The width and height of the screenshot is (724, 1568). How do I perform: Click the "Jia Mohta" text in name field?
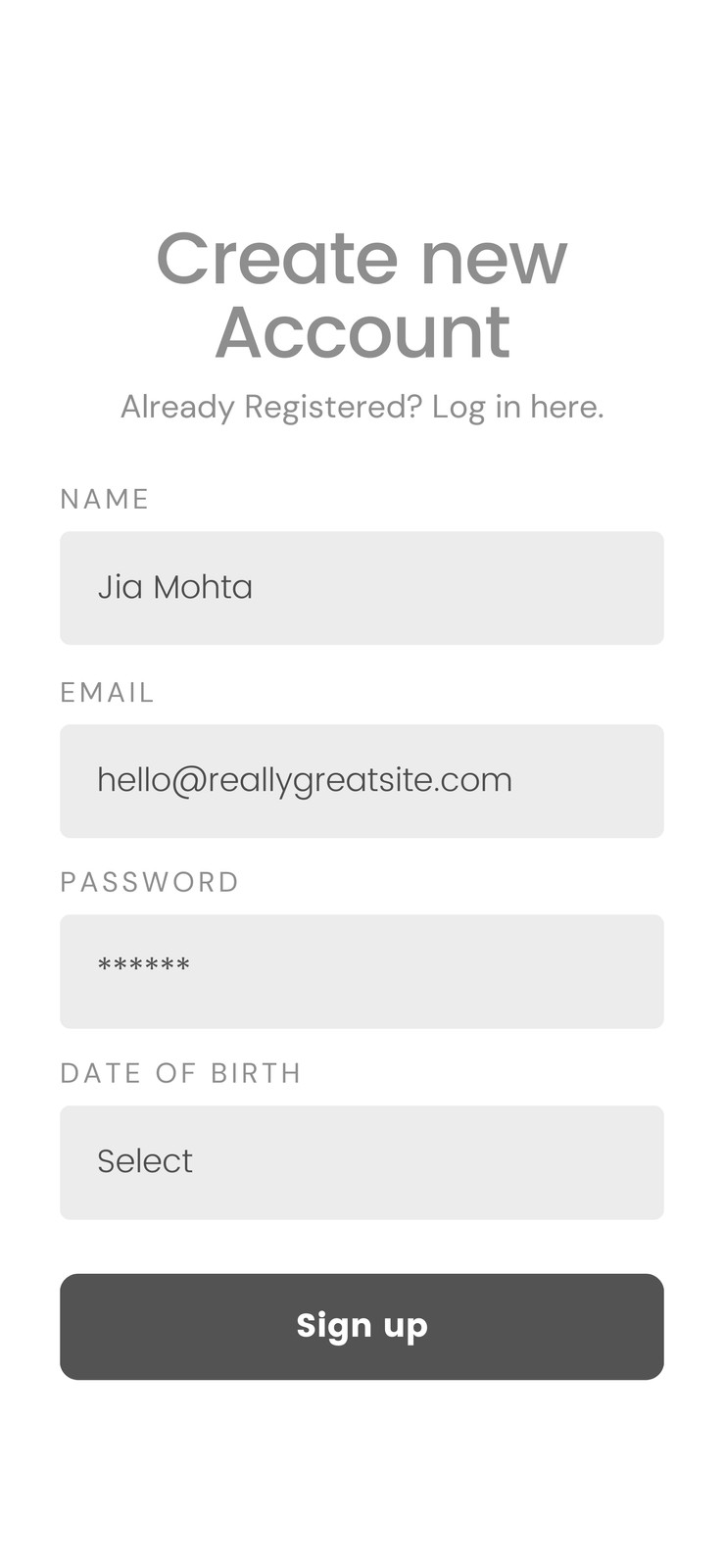click(175, 587)
